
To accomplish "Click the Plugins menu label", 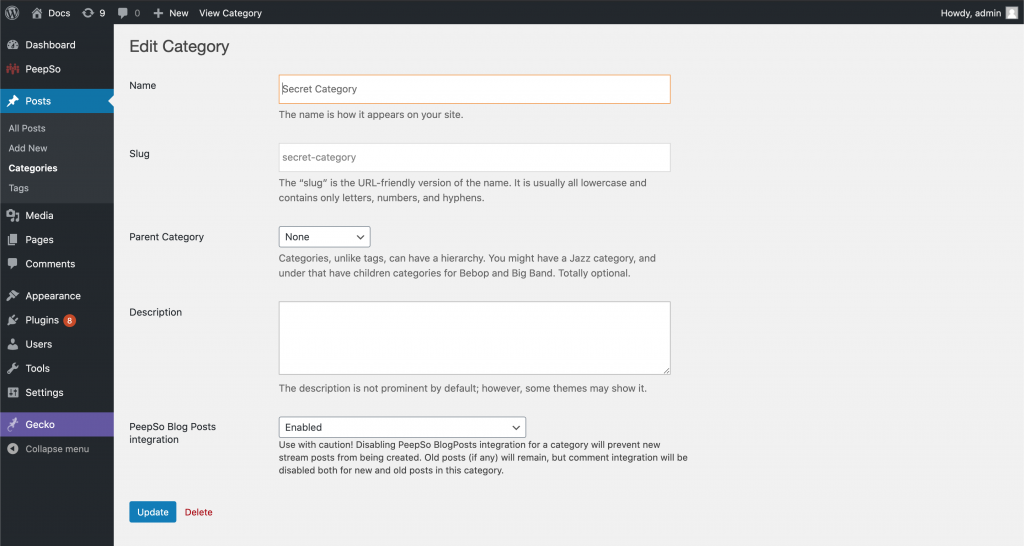I will click(42, 319).
